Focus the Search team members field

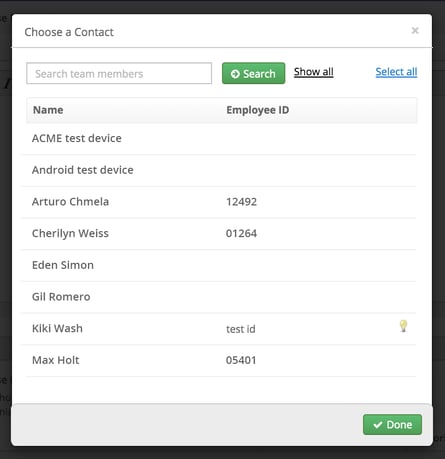(119, 73)
